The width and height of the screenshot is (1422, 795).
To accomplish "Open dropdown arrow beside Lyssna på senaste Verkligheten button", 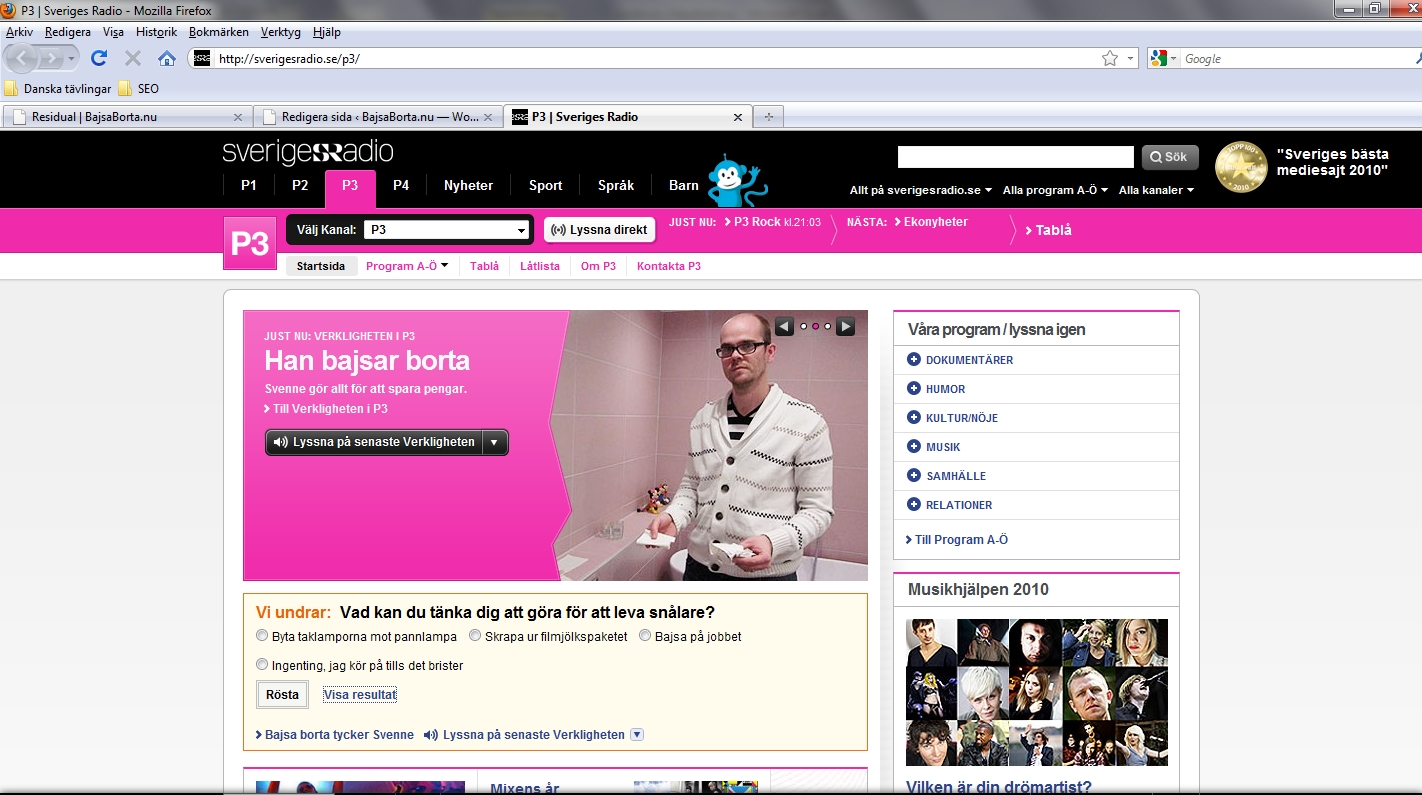I will pos(495,442).
